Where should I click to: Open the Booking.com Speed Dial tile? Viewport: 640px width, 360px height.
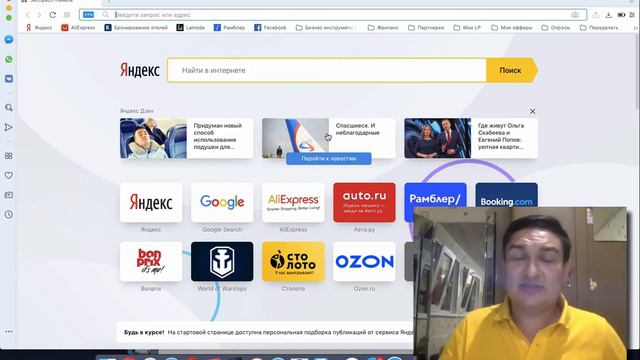[506, 195]
